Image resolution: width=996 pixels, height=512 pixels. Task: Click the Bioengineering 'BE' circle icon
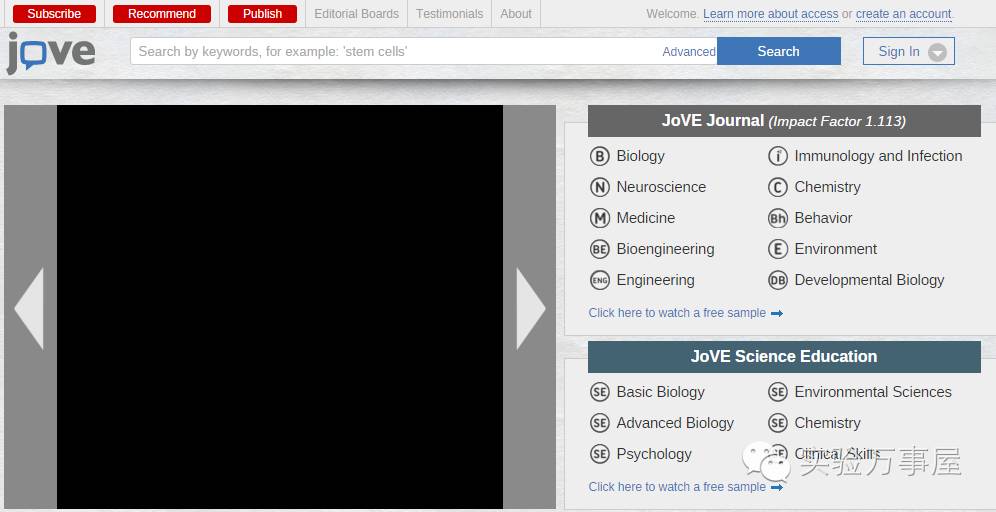click(x=600, y=249)
